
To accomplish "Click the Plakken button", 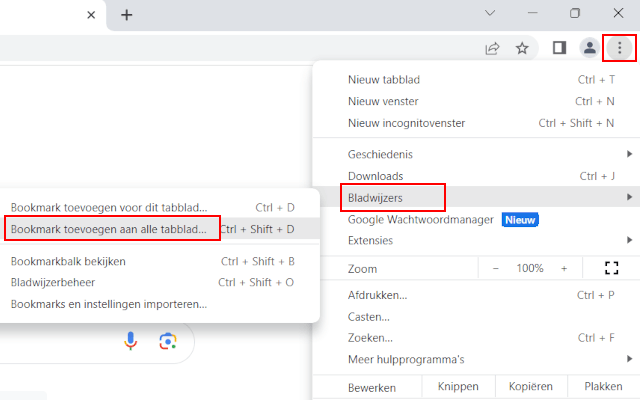I will pyautogui.click(x=603, y=388).
